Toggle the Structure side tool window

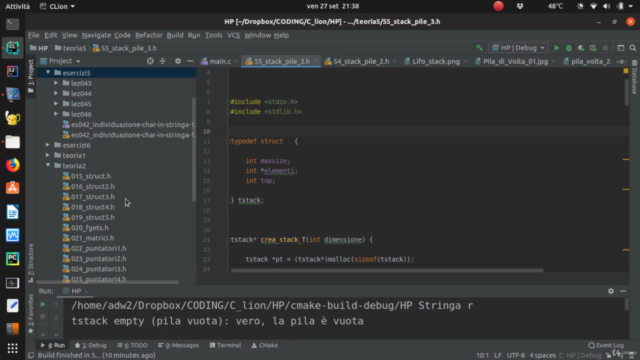click(x=31, y=262)
